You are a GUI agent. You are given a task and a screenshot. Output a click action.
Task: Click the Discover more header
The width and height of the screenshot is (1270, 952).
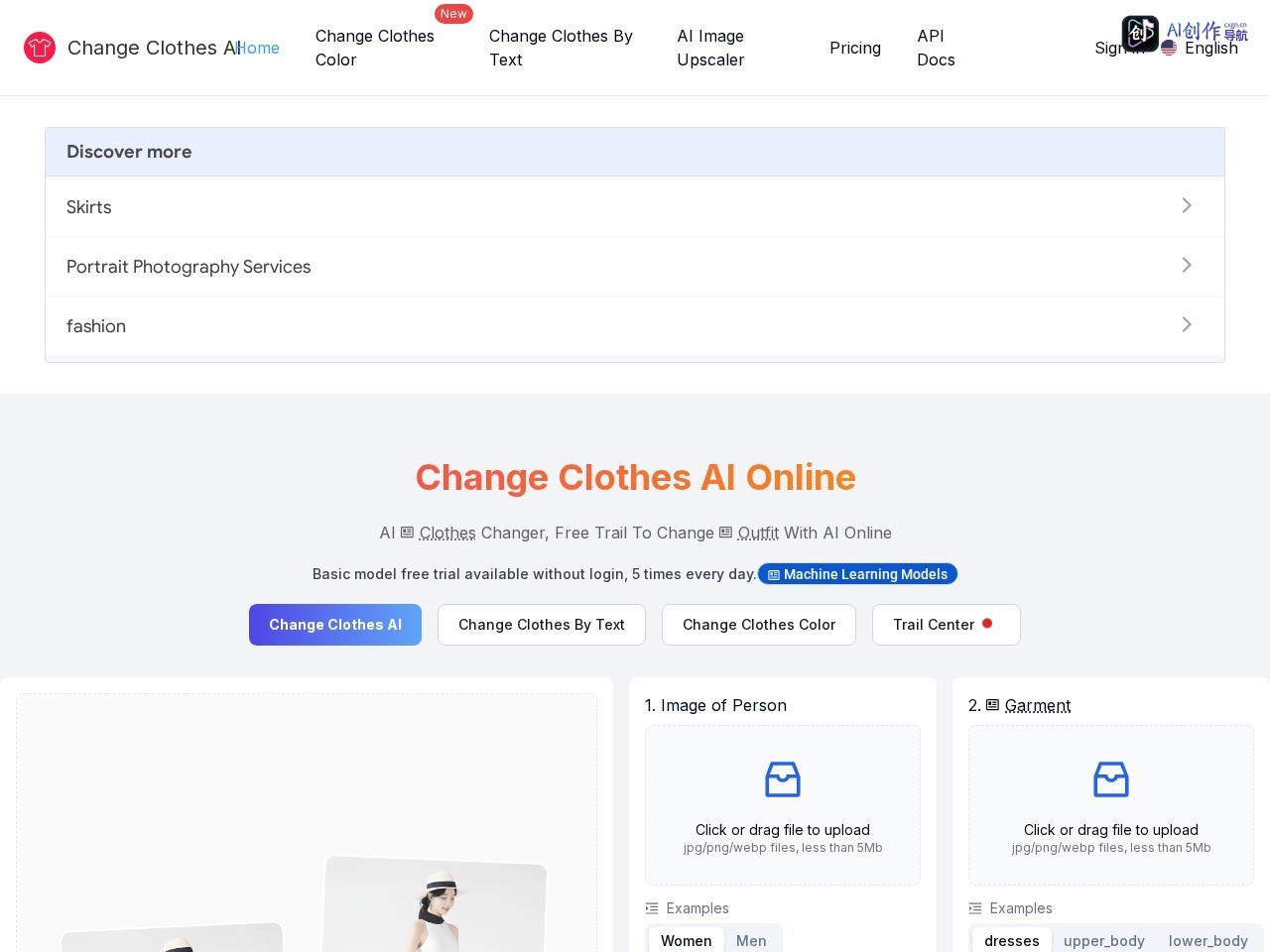(635, 152)
